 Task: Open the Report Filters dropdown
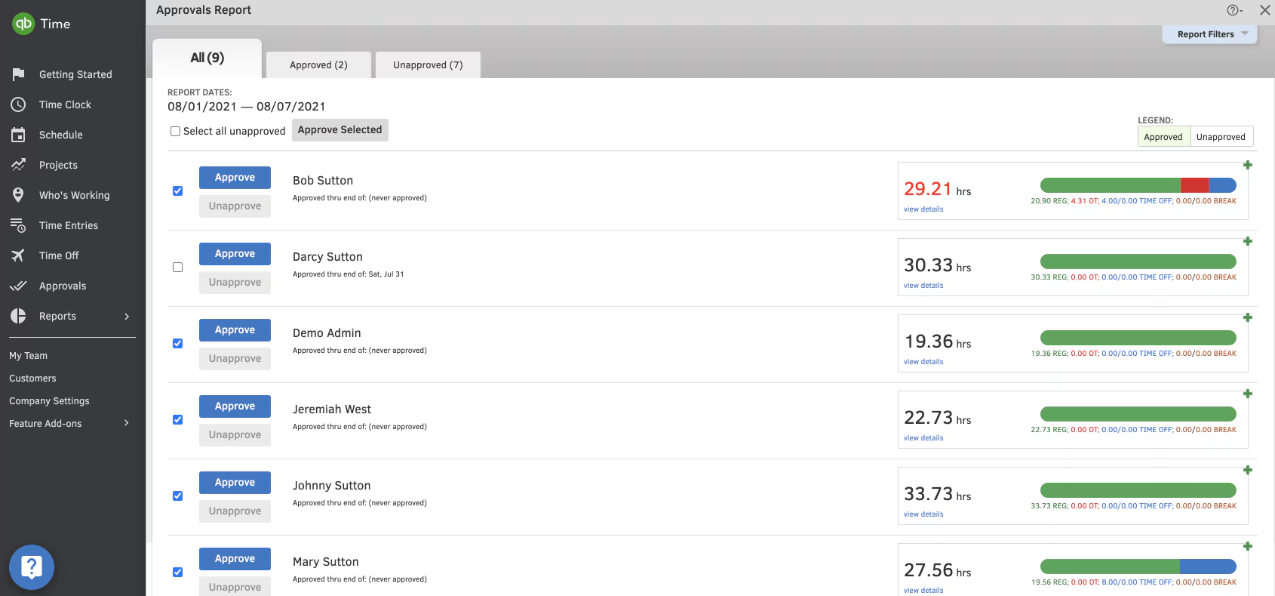pos(1208,33)
